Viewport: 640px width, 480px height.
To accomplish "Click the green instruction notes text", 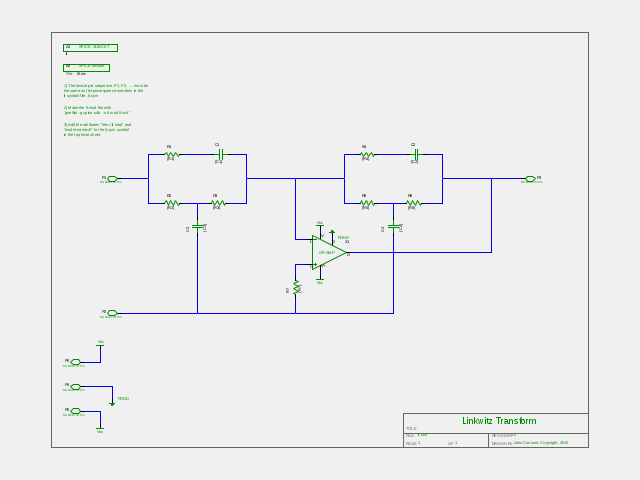I will [106, 110].
